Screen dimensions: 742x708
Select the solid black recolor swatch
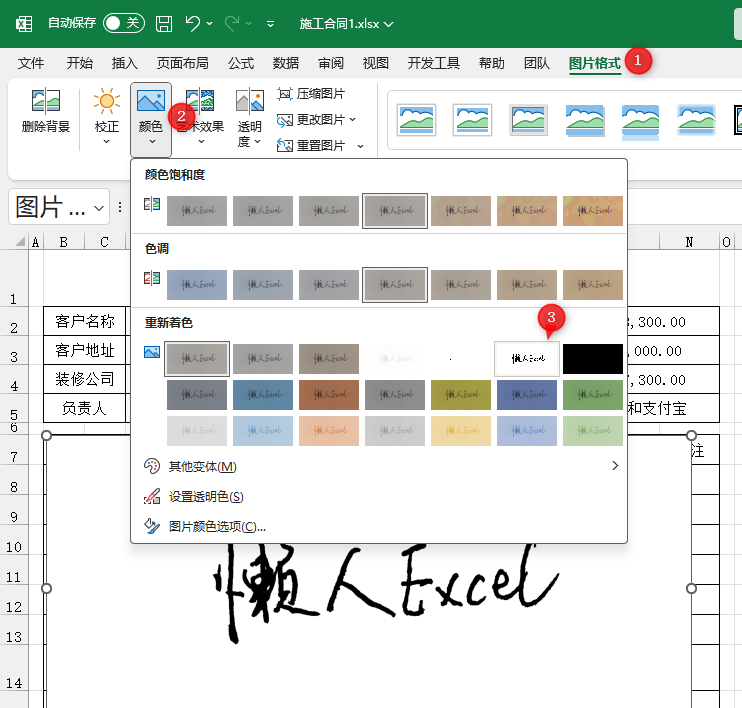click(x=592, y=359)
